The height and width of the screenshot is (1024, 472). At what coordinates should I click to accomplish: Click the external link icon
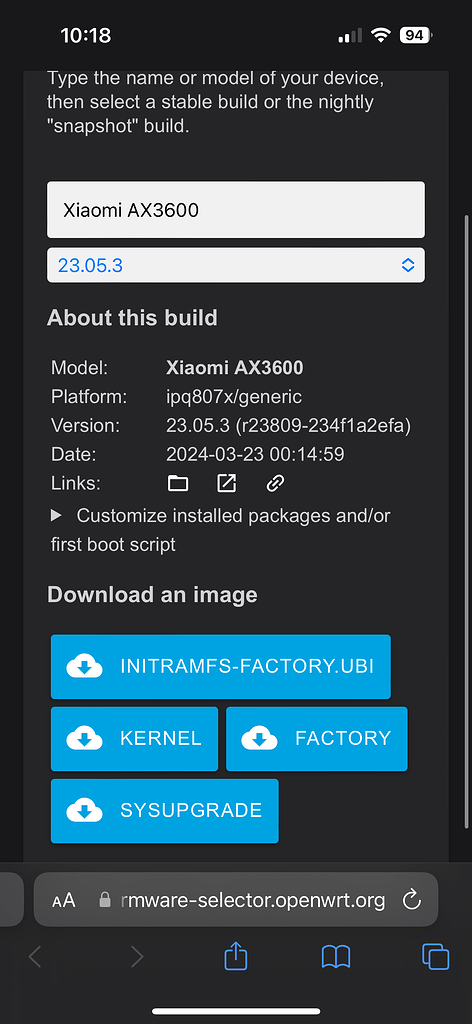pyautogui.click(x=227, y=483)
